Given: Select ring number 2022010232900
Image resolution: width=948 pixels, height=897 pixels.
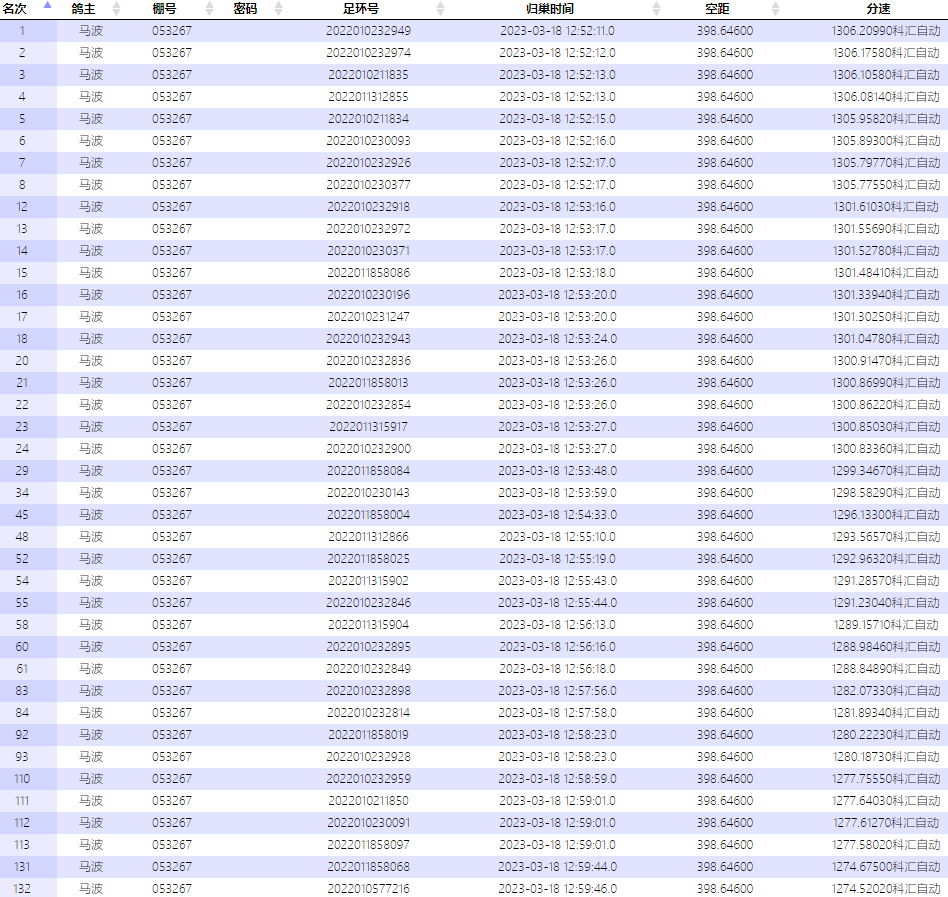Looking at the screenshot, I should [368, 449].
